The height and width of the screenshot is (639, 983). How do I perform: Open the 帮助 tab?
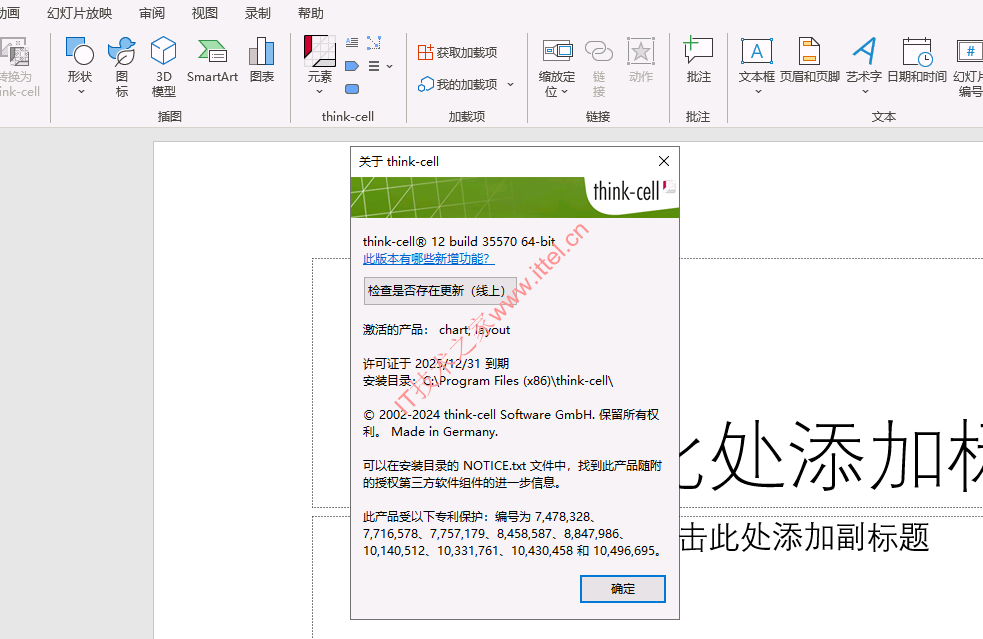click(x=310, y=13)
